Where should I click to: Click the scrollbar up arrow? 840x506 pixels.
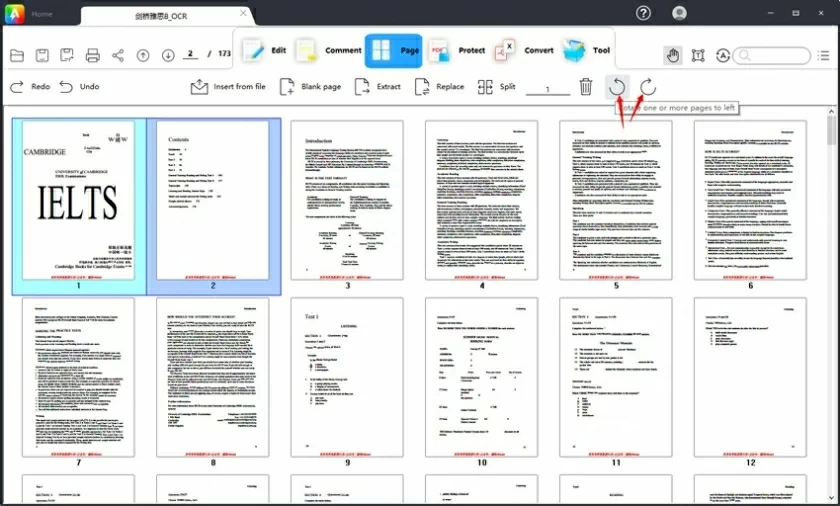[831, 111]
